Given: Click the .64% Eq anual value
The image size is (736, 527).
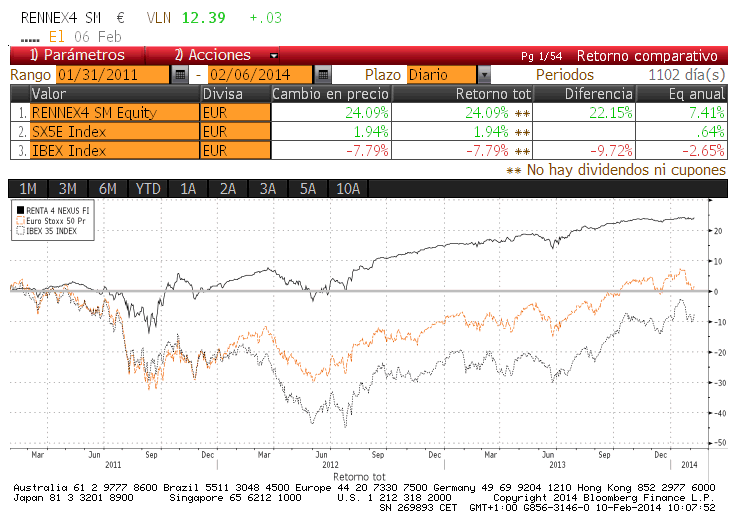Looking at the screenshot, I should [710, 131].
